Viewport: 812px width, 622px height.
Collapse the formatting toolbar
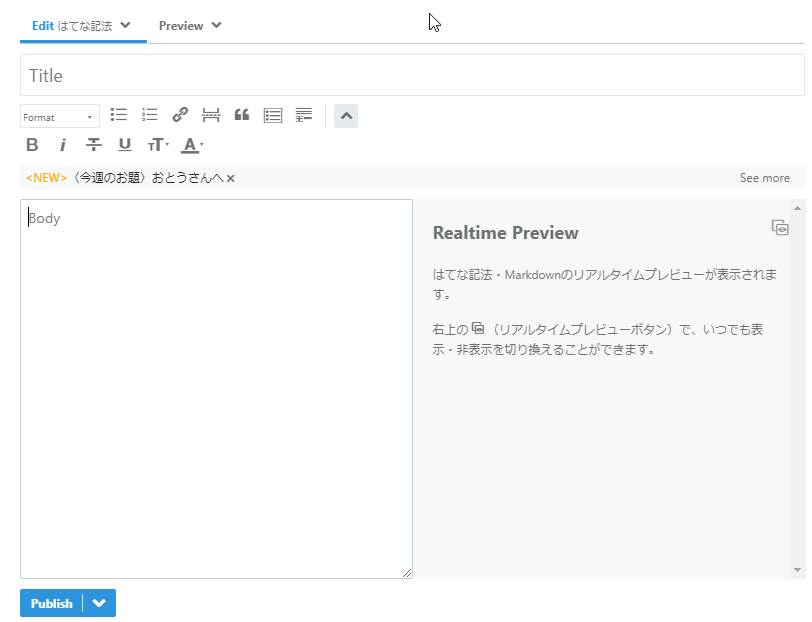[x=345, y=115]
